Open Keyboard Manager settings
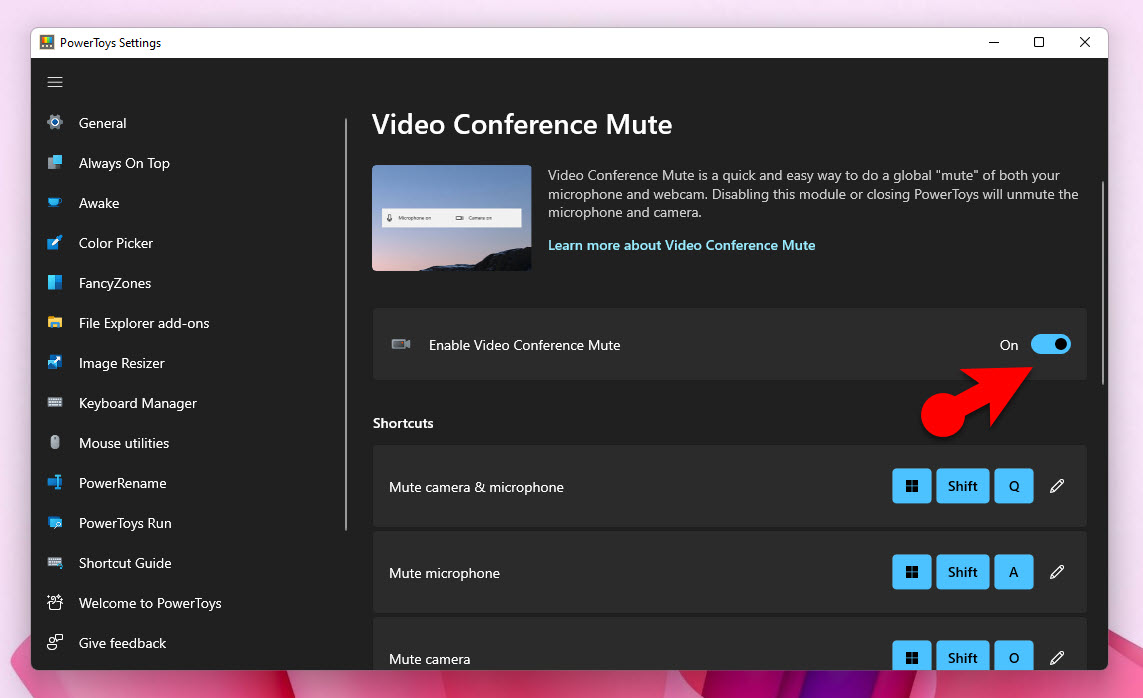 click(x=138, y=403)
